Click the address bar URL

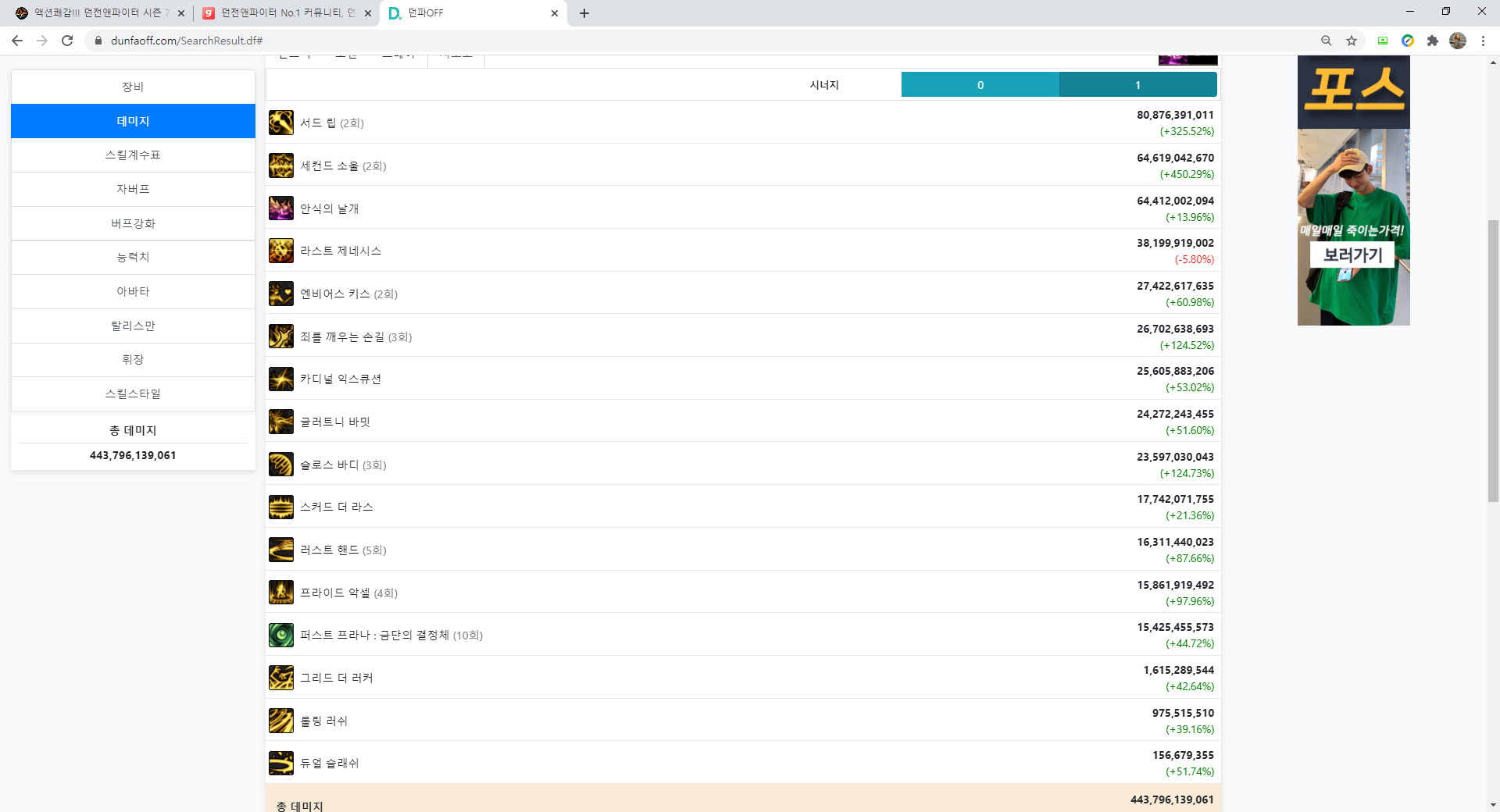click(186, 41)
